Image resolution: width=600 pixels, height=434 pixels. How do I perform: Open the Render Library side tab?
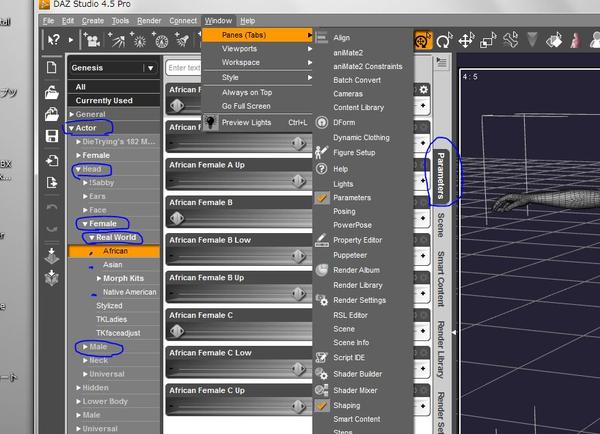click(441, 350)
